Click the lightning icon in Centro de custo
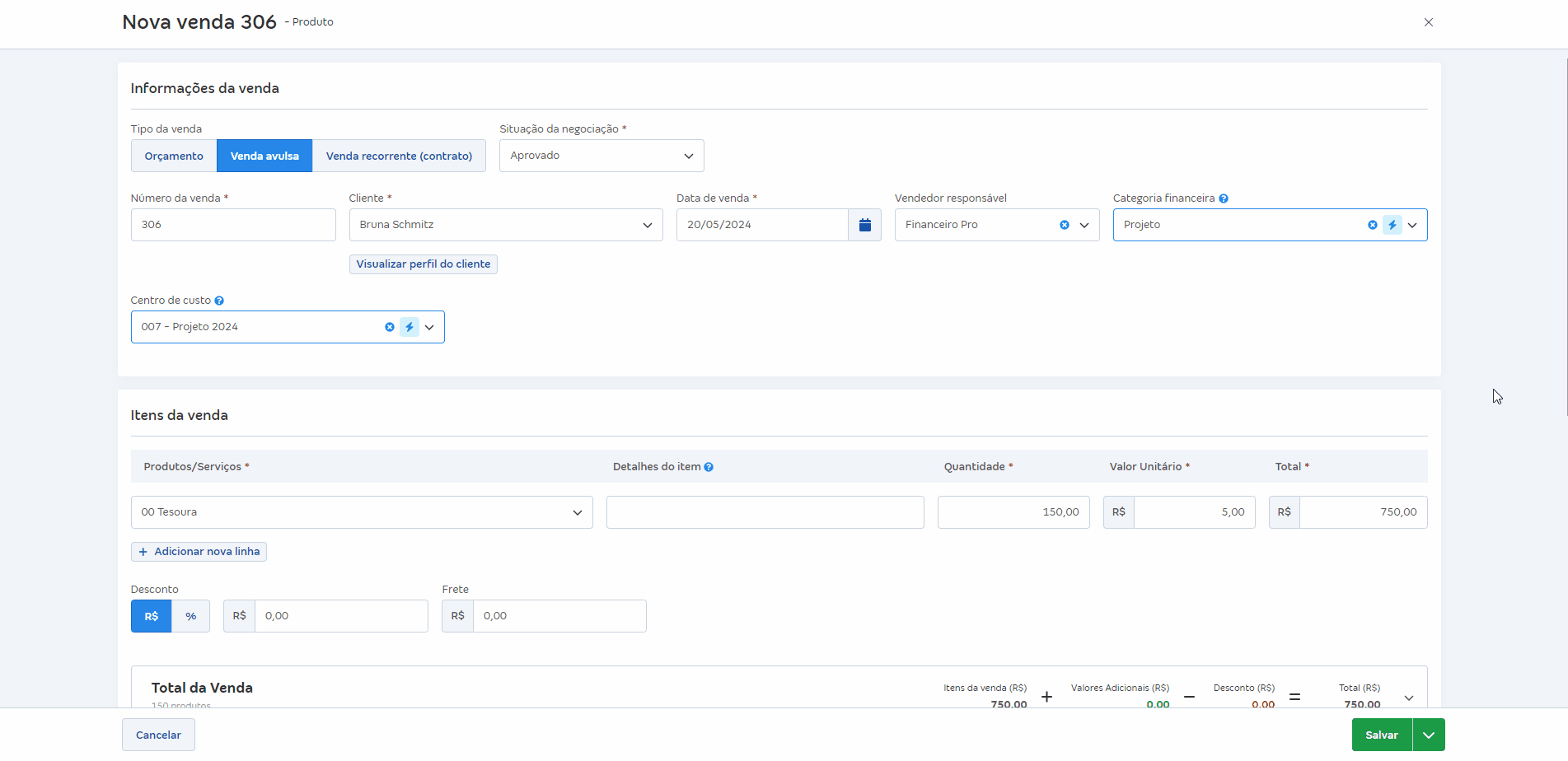 [410, 327]
